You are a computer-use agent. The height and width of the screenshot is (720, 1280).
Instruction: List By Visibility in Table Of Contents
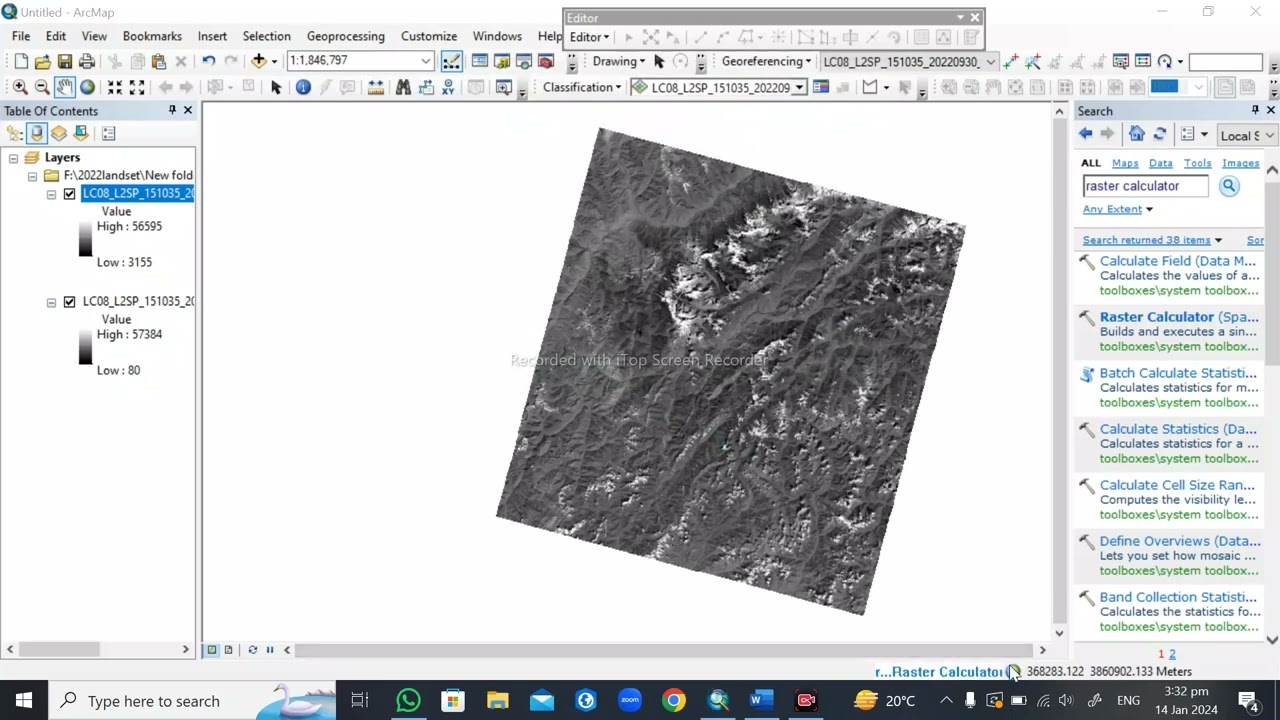pyautogui.click(x=59, y=133)
